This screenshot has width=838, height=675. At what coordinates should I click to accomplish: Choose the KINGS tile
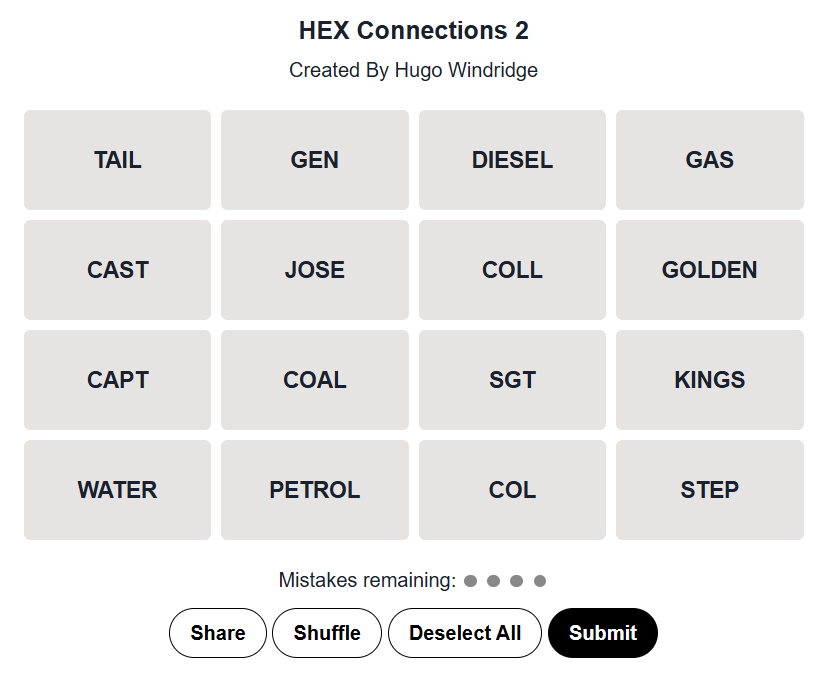(710, 380)
